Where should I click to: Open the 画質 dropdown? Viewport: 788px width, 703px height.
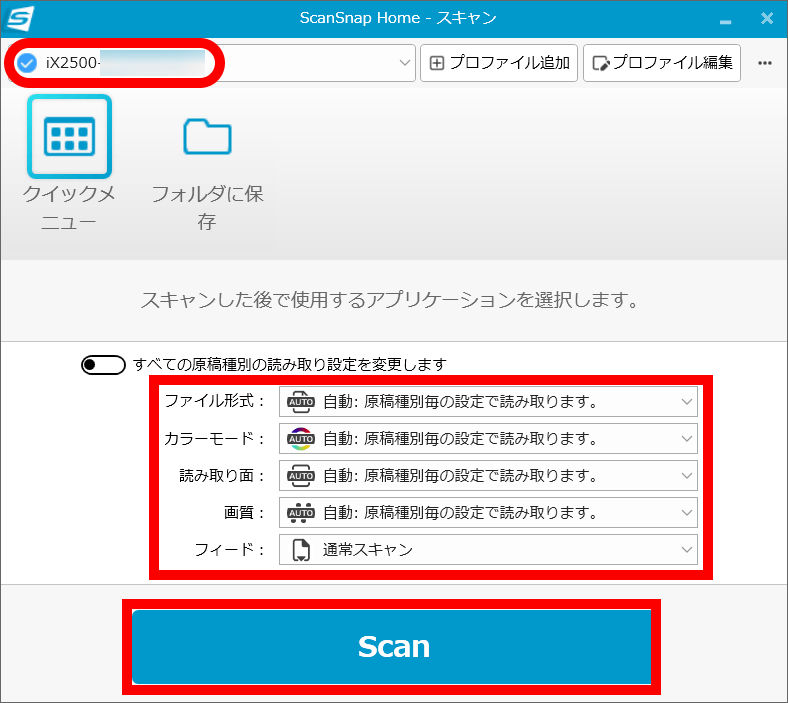488,513
